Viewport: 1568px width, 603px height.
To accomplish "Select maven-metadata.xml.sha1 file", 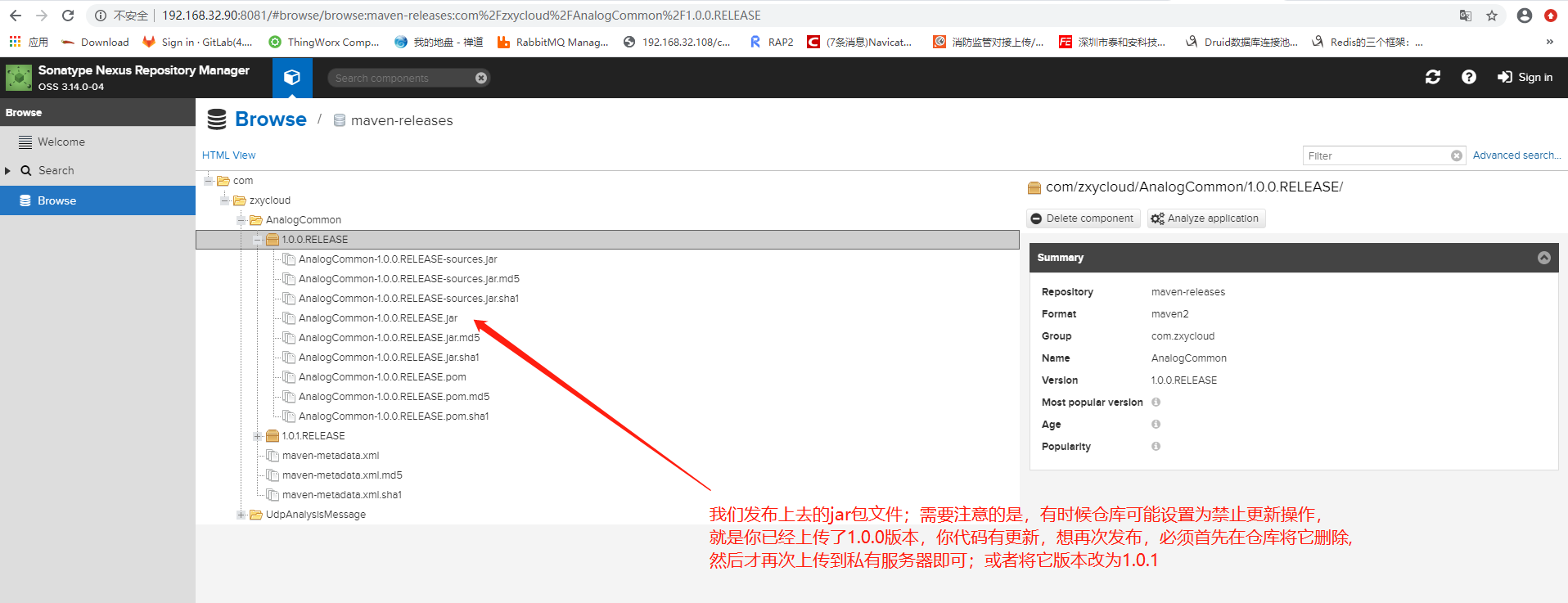I will pos(342,495).
